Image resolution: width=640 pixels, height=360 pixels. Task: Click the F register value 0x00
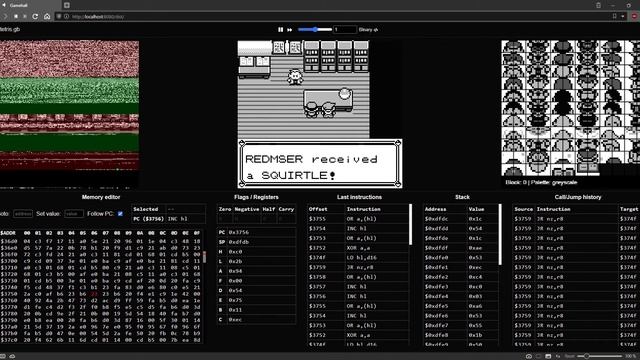coord(235,281)
